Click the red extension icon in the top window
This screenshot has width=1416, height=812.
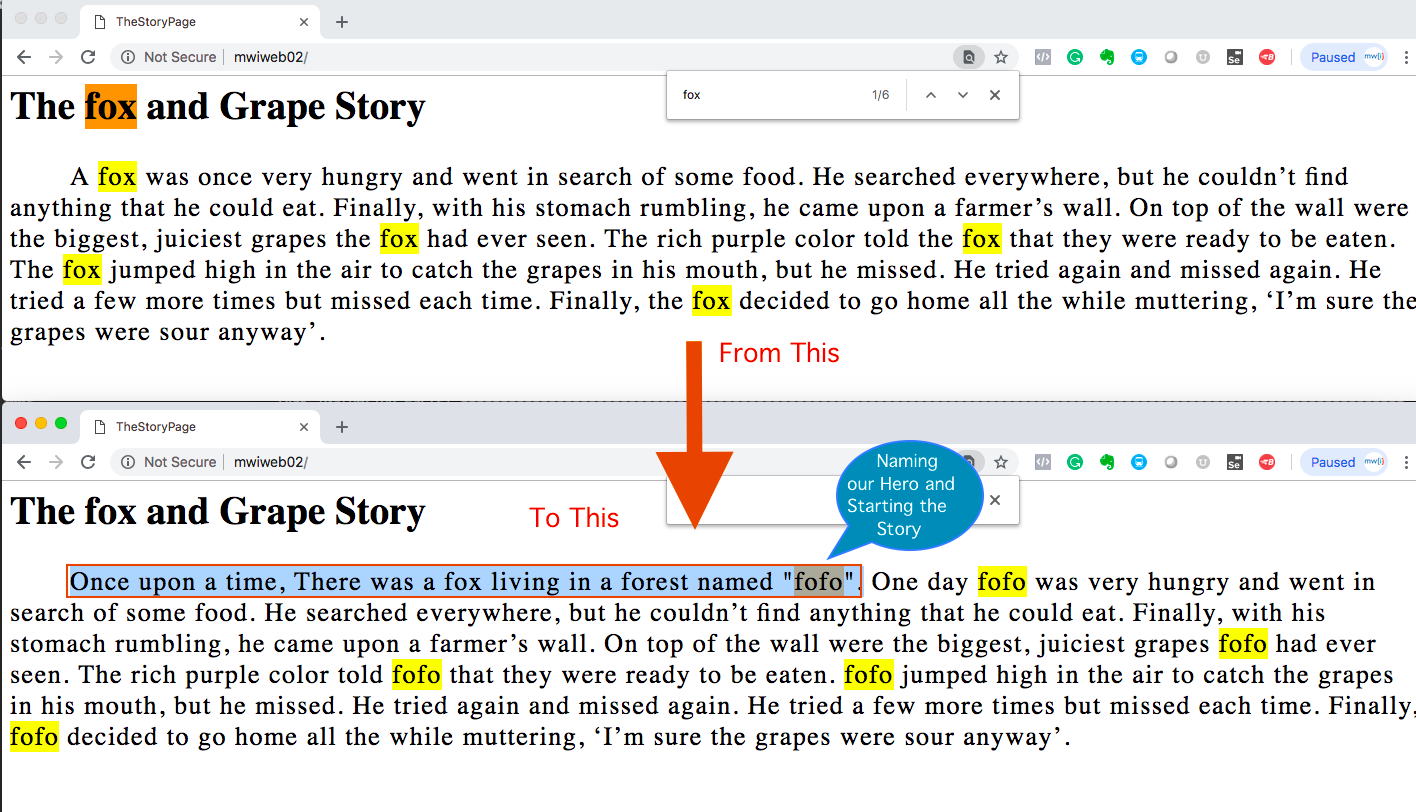pyautogui.click(x=1267, y=57)
